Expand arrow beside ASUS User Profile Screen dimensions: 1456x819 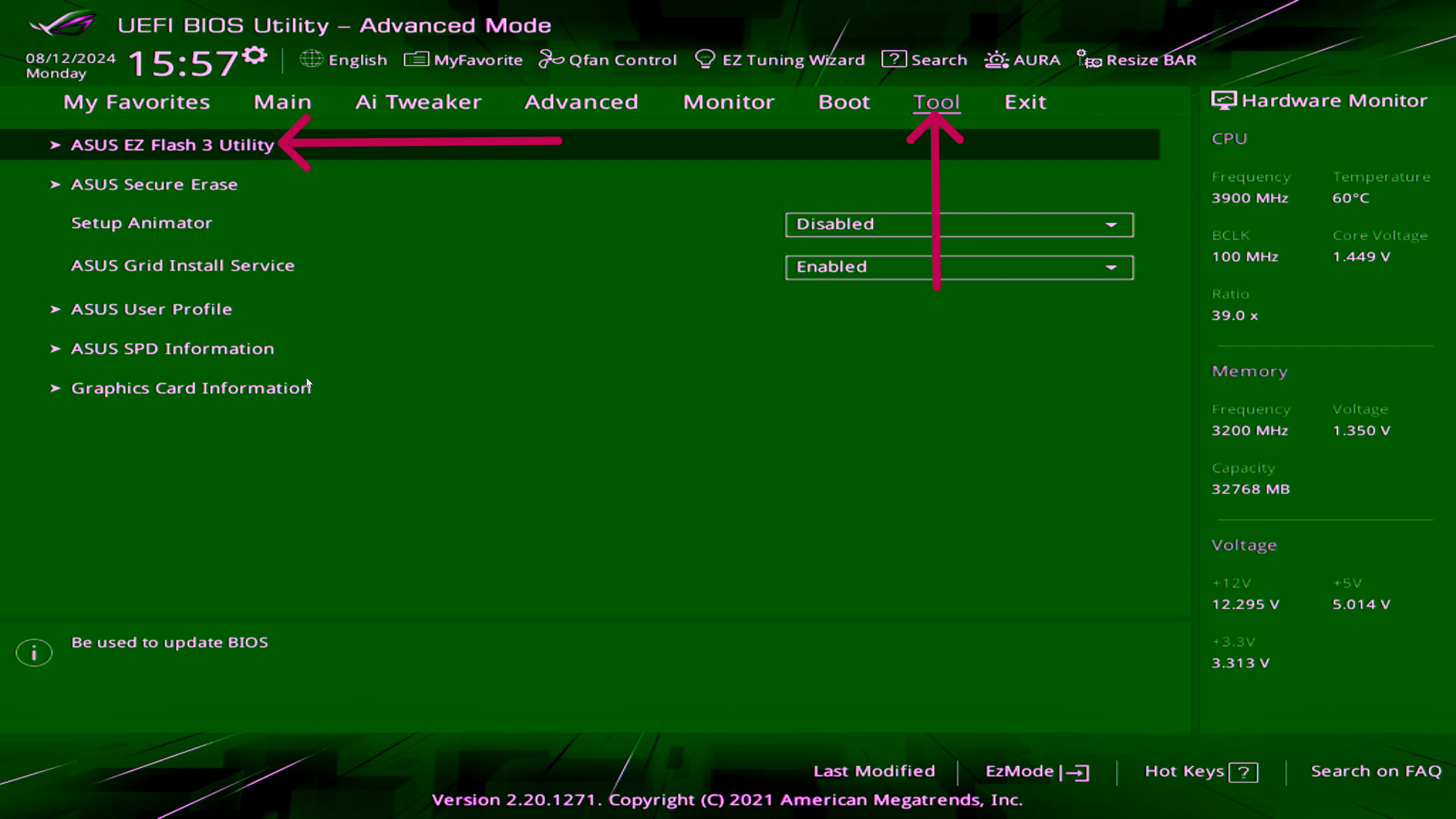pyautogui.click(x=55, y=309)
